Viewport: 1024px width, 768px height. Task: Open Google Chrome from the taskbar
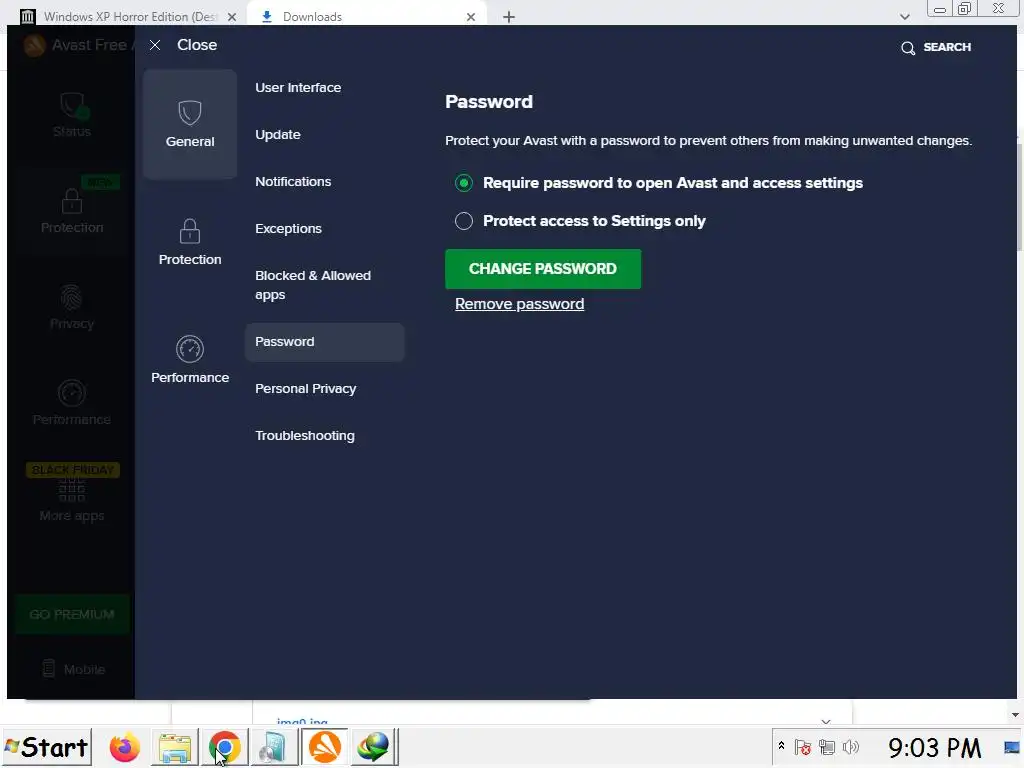(x=225, y=748)
